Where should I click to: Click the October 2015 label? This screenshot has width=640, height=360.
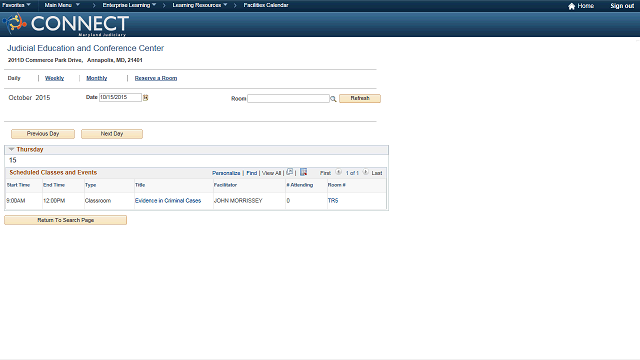(x=29, y=98)
